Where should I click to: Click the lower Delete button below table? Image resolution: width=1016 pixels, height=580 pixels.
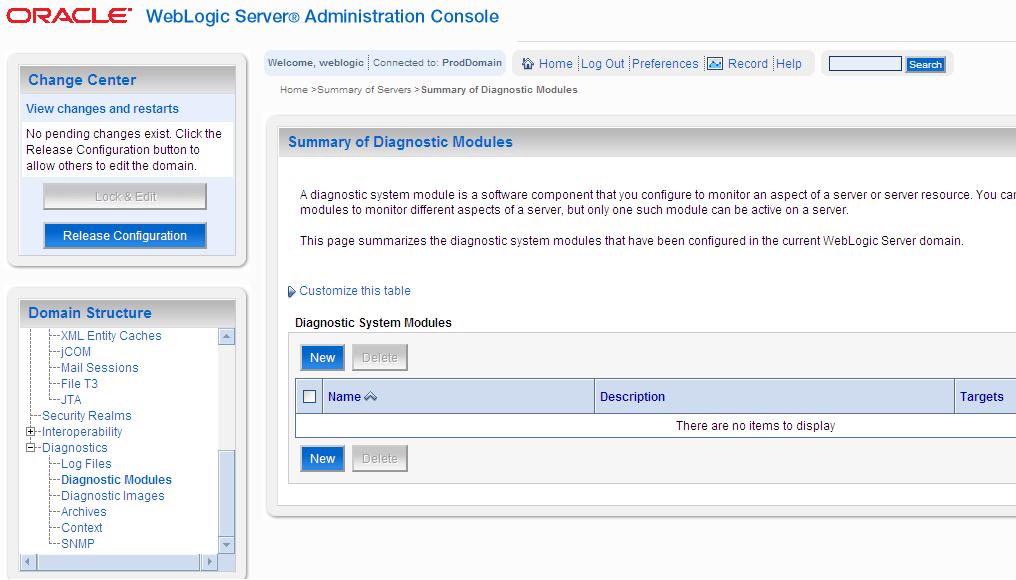pos(380,459)
